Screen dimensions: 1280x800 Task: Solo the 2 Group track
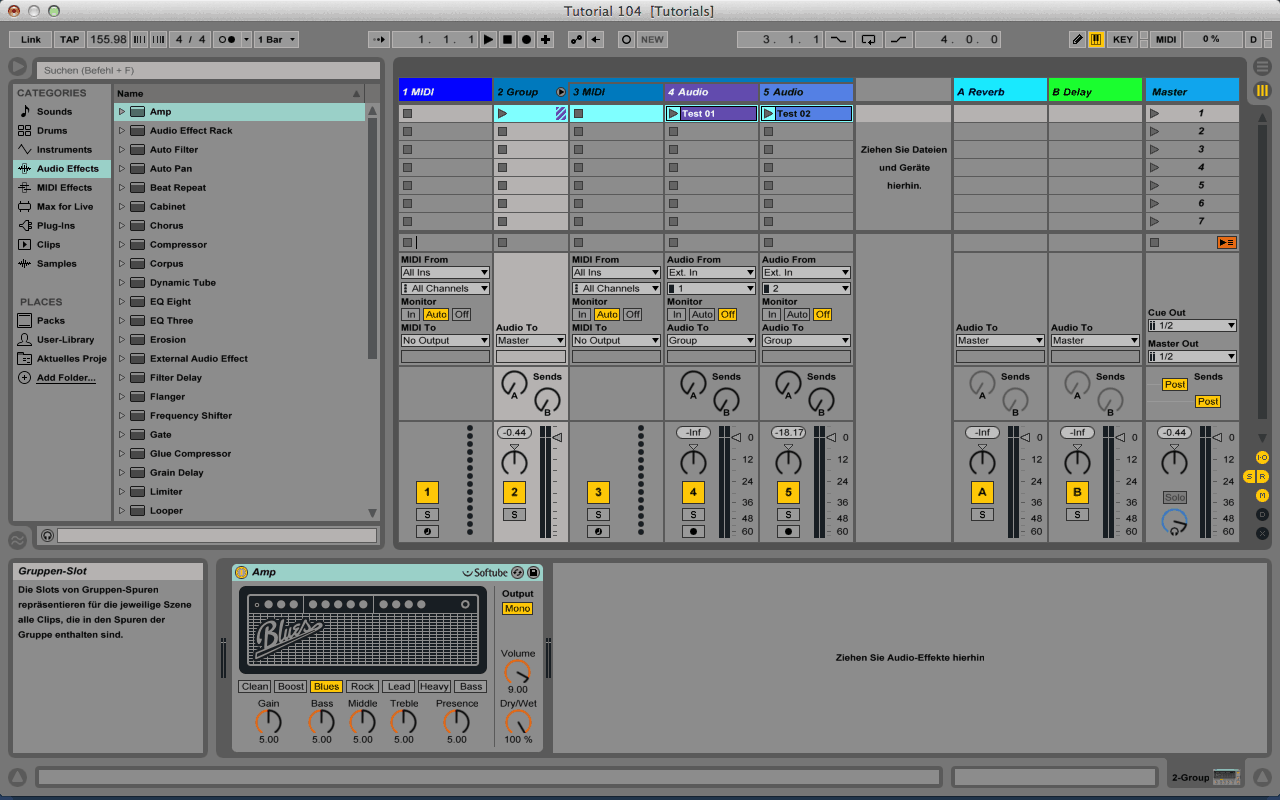(513, 514)
